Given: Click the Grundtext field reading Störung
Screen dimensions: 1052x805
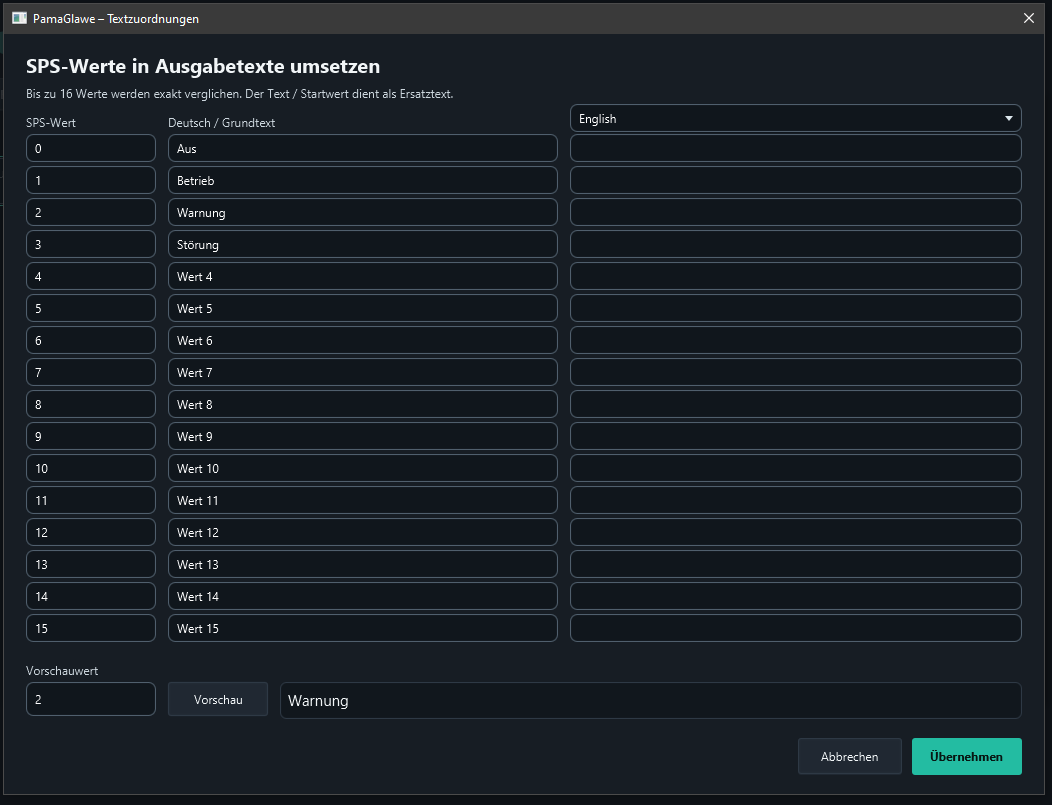Looking at the screenshot, I should pos(362,244).
